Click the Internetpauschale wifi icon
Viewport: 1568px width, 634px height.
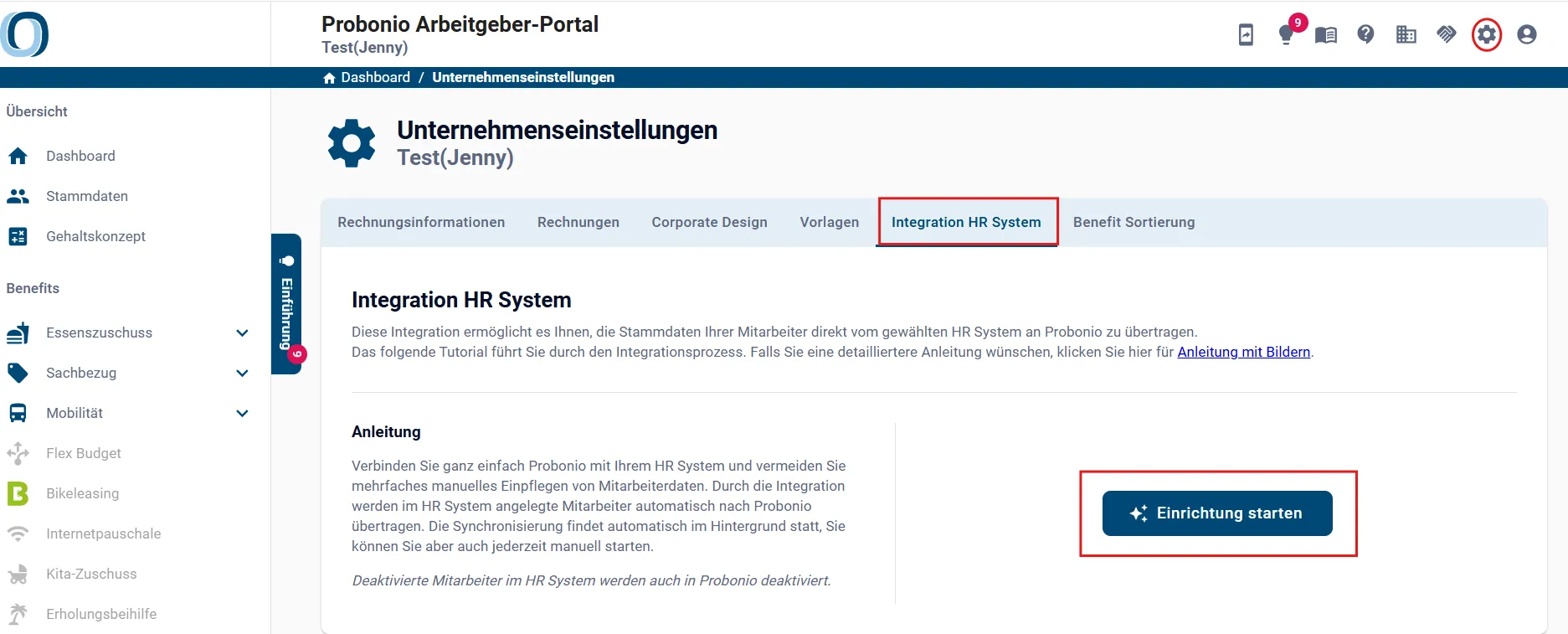click(x=18, y=533)
